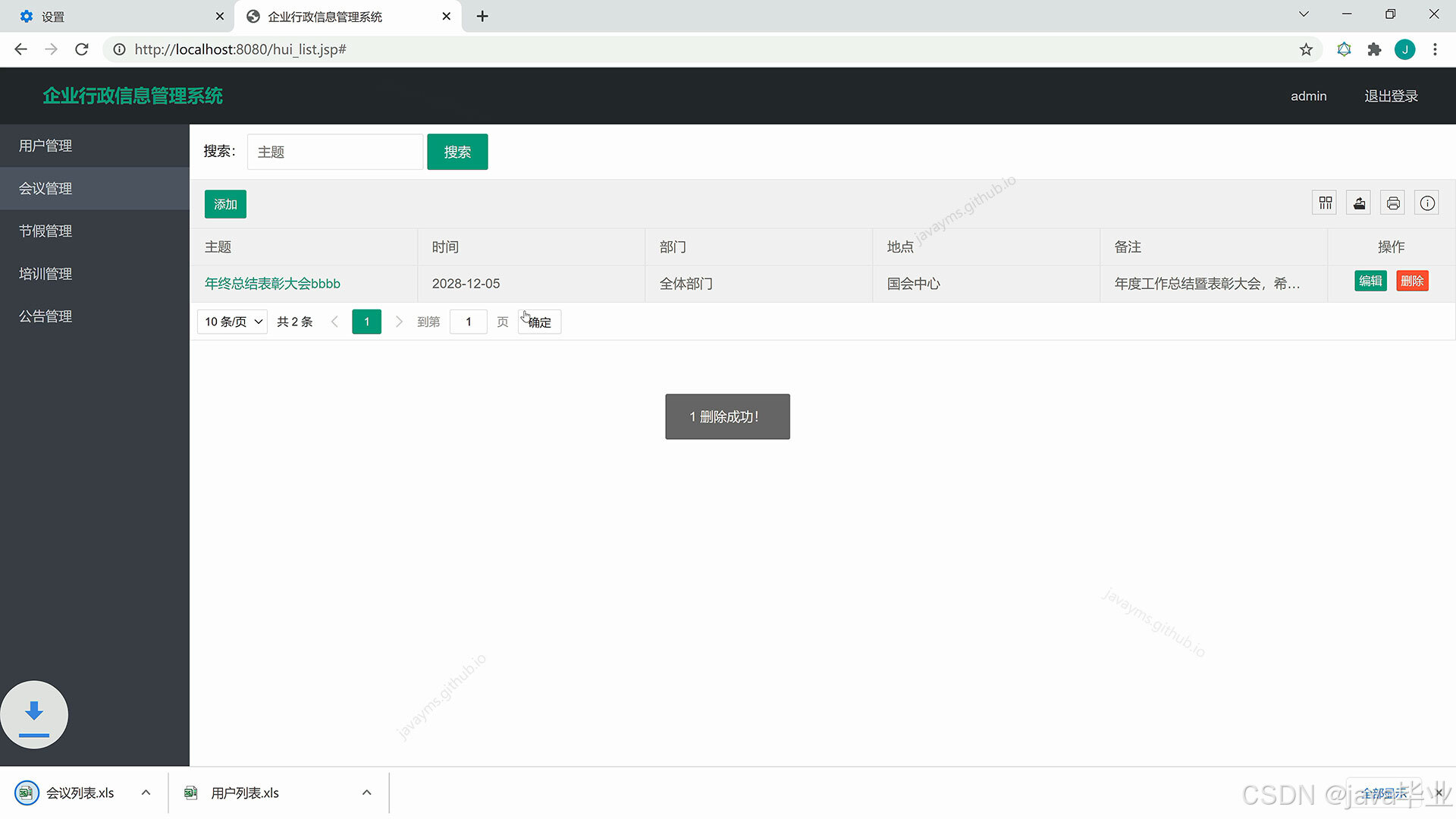1456x819 pixels.
Task: Open 用户管理 in sidebar
Action: click(x=95, y=146)
